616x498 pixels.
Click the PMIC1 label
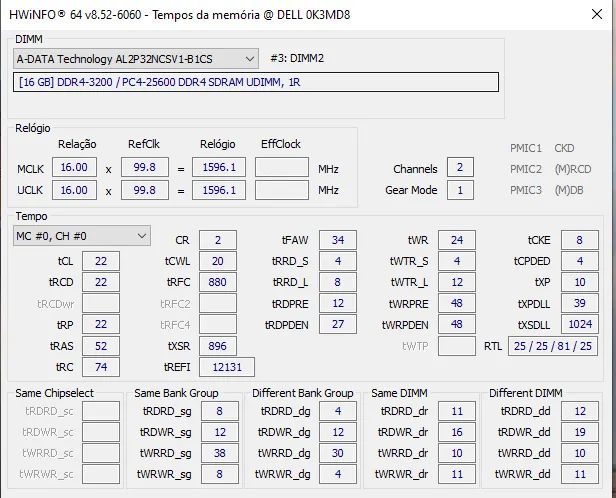(x=526, y=148)
